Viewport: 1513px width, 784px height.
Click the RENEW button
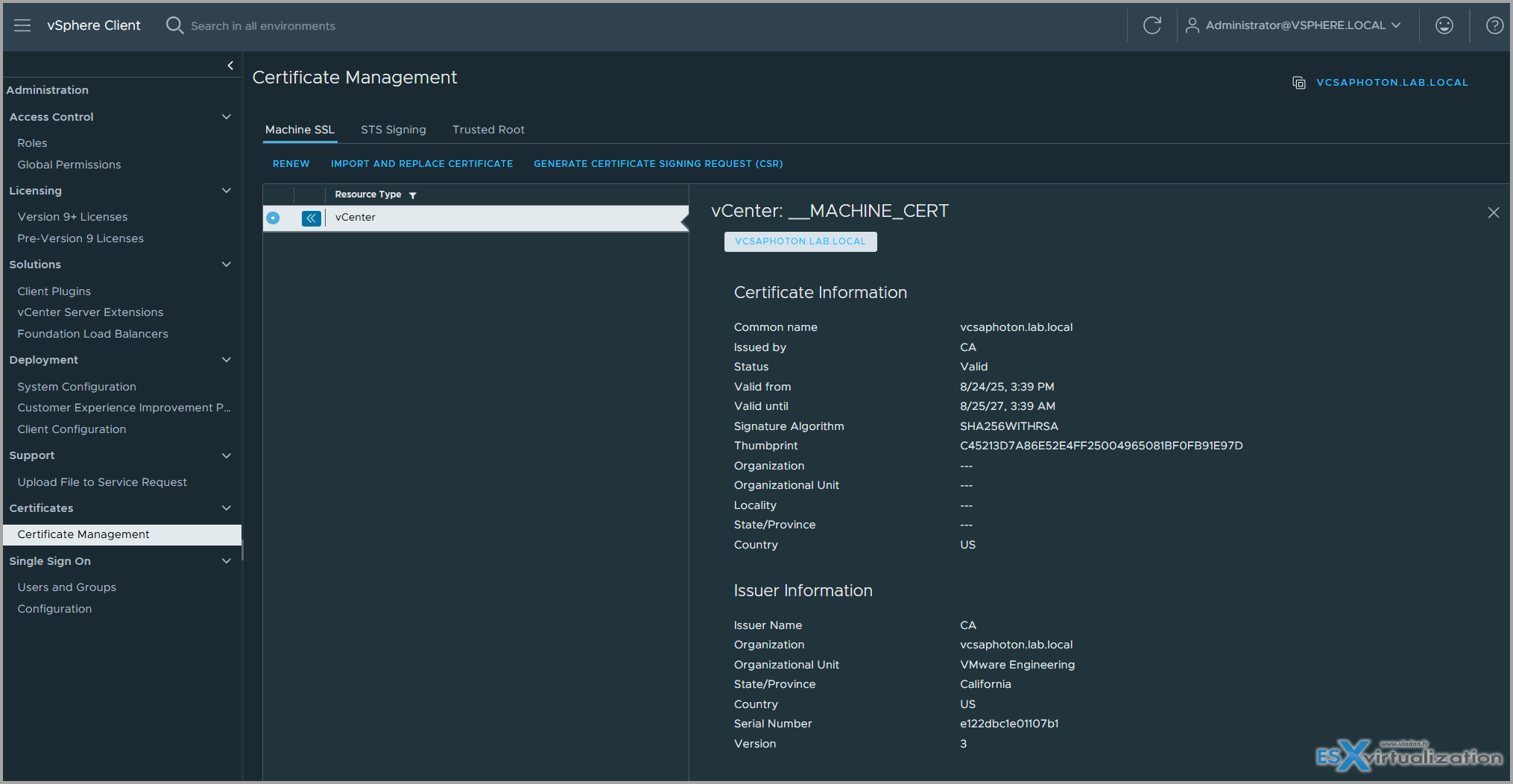coord(291,164)
